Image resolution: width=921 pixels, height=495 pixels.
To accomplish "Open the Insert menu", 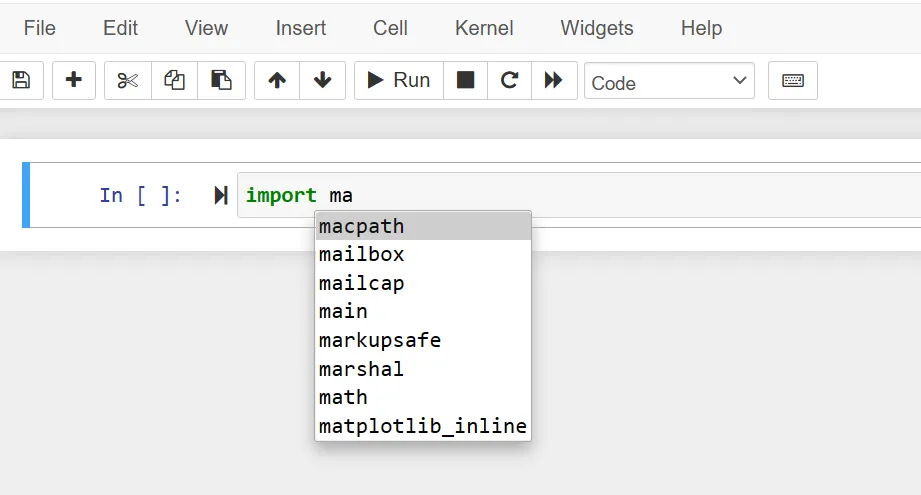I will (x=301, y=28).
